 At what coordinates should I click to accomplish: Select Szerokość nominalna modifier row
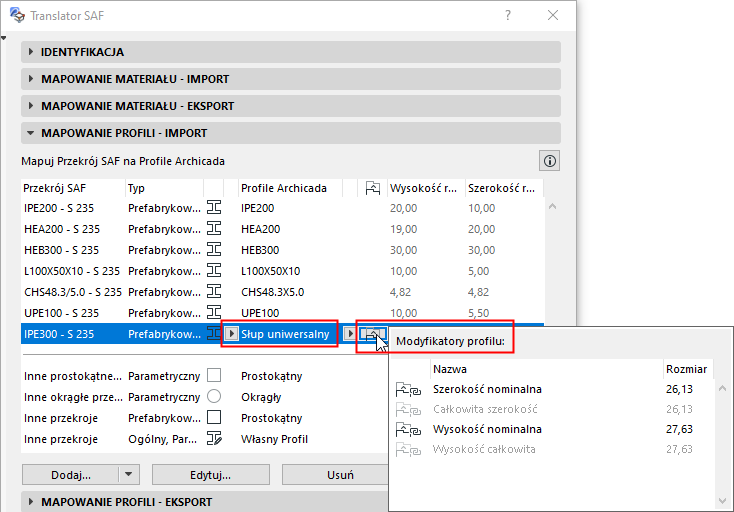(553, 389)
